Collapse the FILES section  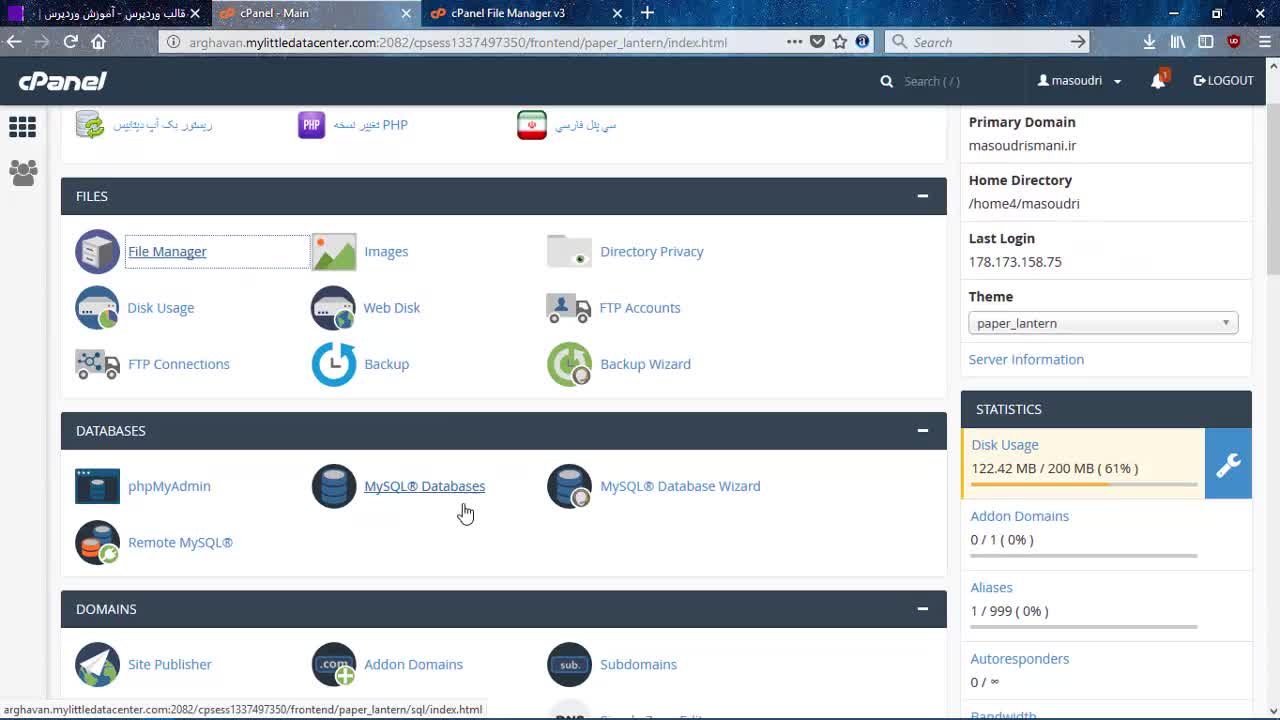pyautogui.click(x=922, y=196)
